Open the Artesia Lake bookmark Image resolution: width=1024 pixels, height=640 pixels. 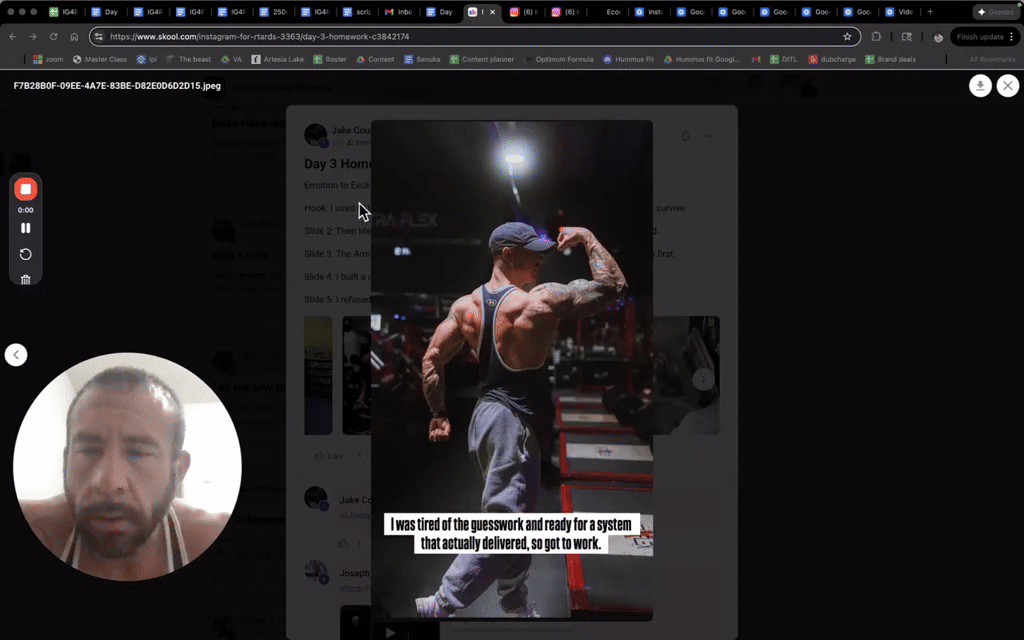278,59
